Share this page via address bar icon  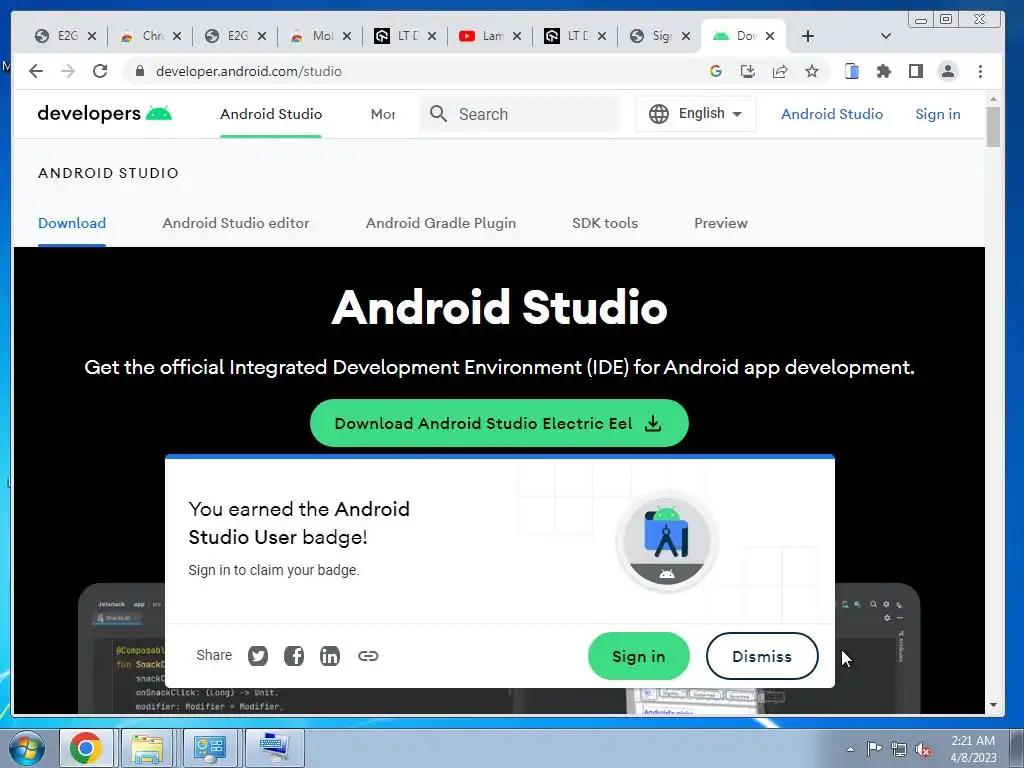(x=780, y=71)
